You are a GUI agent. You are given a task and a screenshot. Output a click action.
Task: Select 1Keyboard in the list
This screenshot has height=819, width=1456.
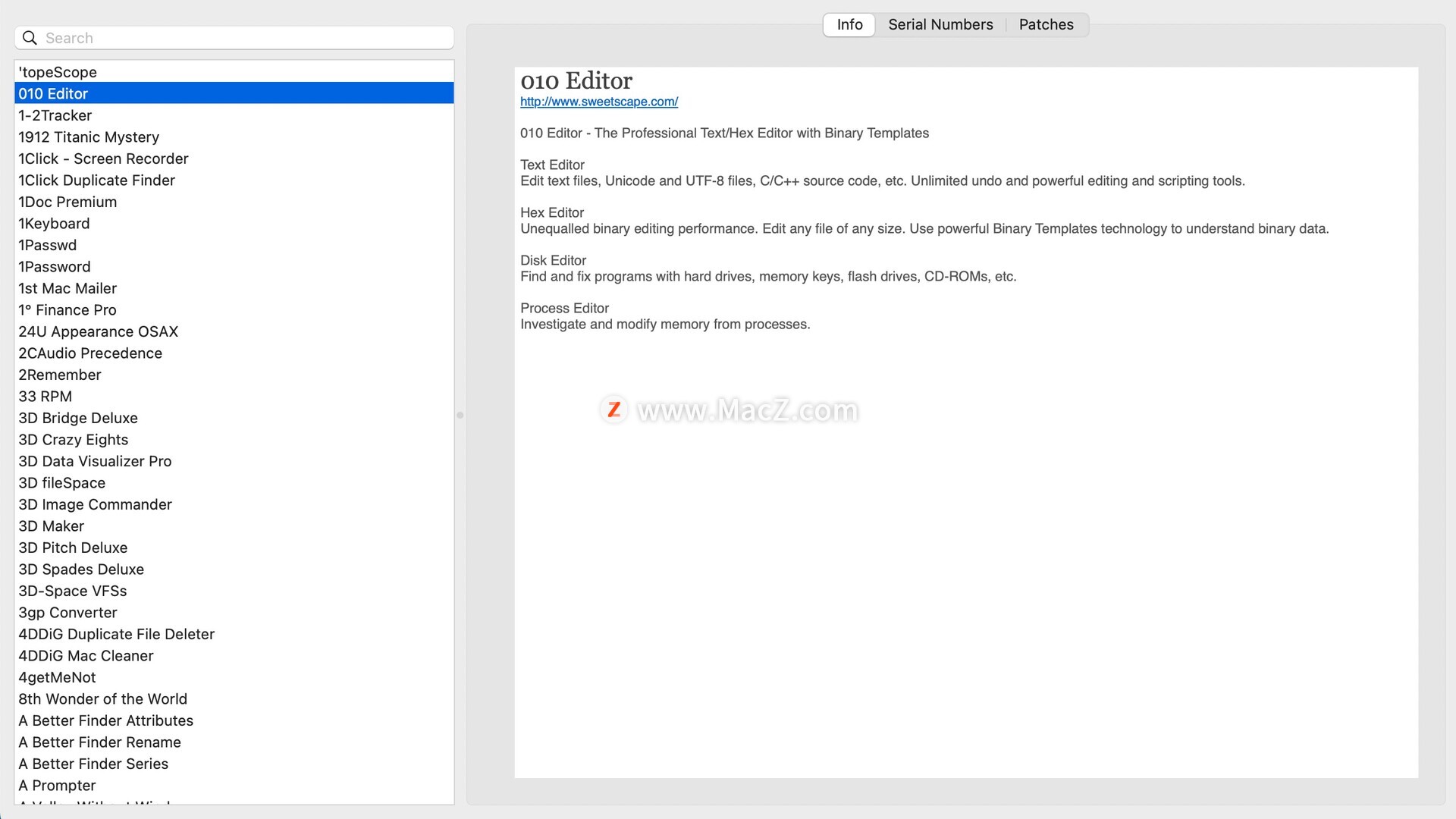234,223
